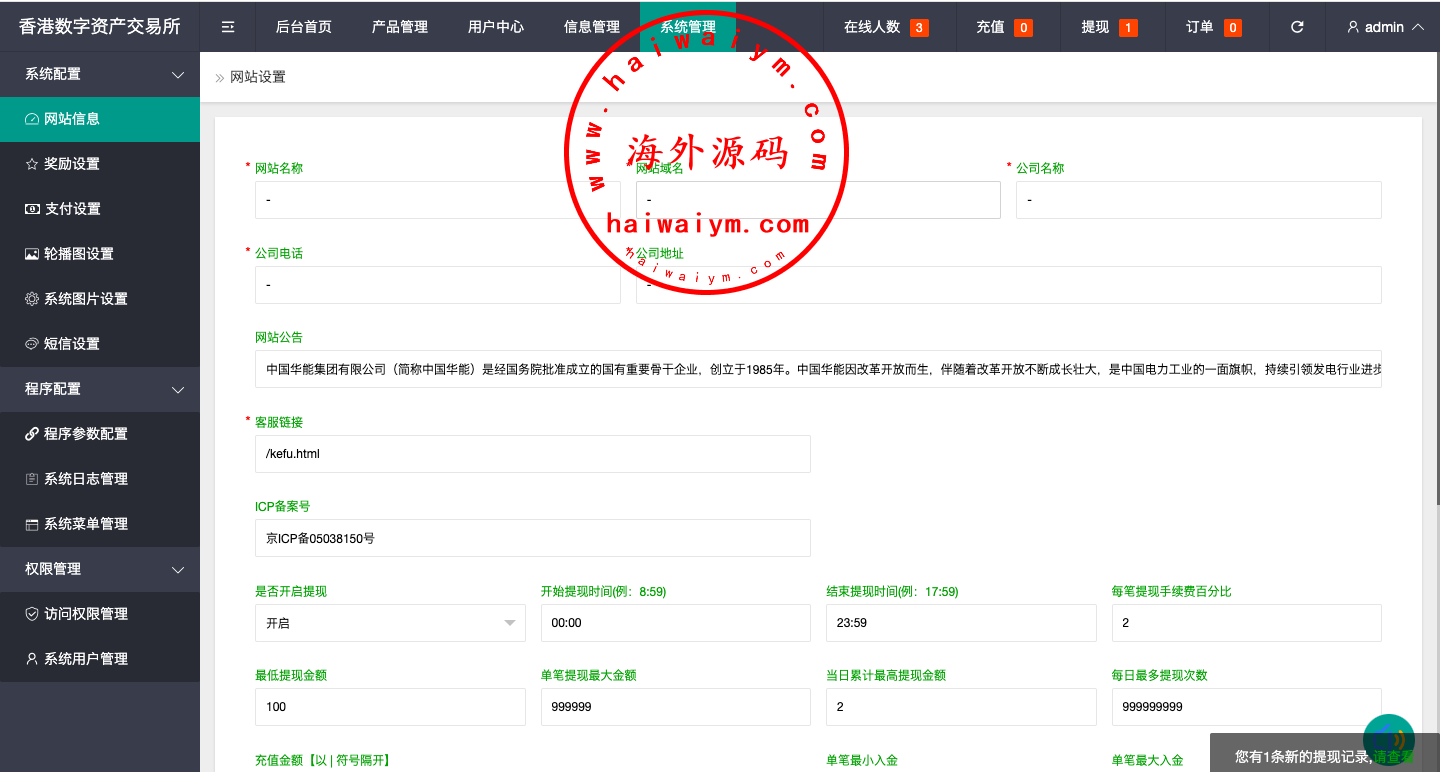Click the ICP备案号 input field
1440x772 pixels.
click(532, 538)
